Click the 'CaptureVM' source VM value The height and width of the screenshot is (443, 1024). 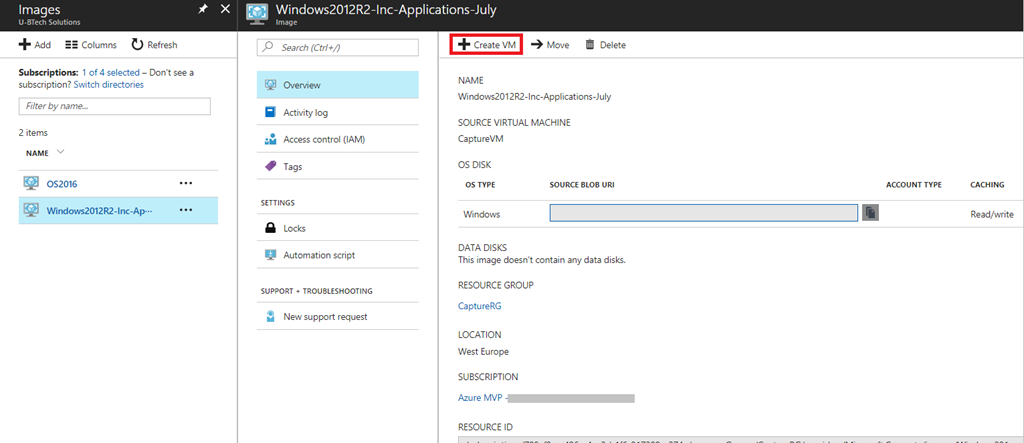click(x=481, y=139)
